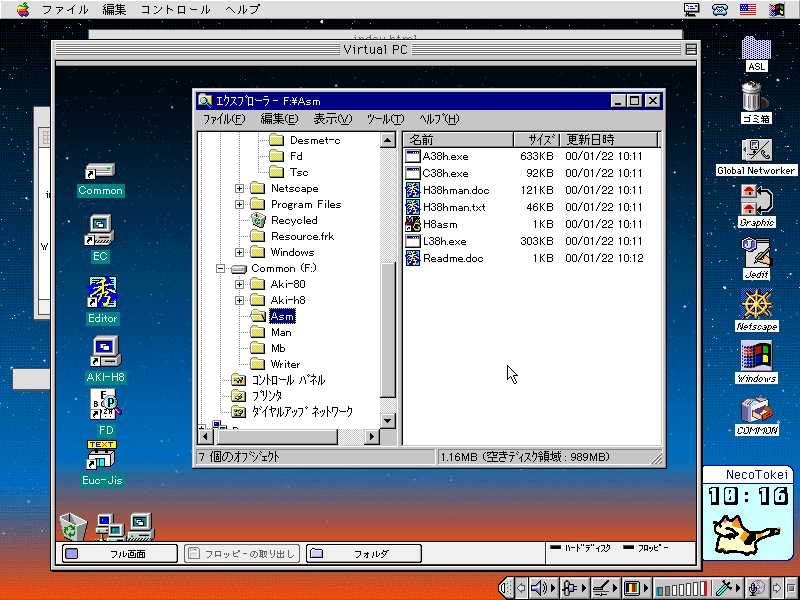800x600 pixels.
Task: Select Readme.doc file
Action: [x=444, y=258]
